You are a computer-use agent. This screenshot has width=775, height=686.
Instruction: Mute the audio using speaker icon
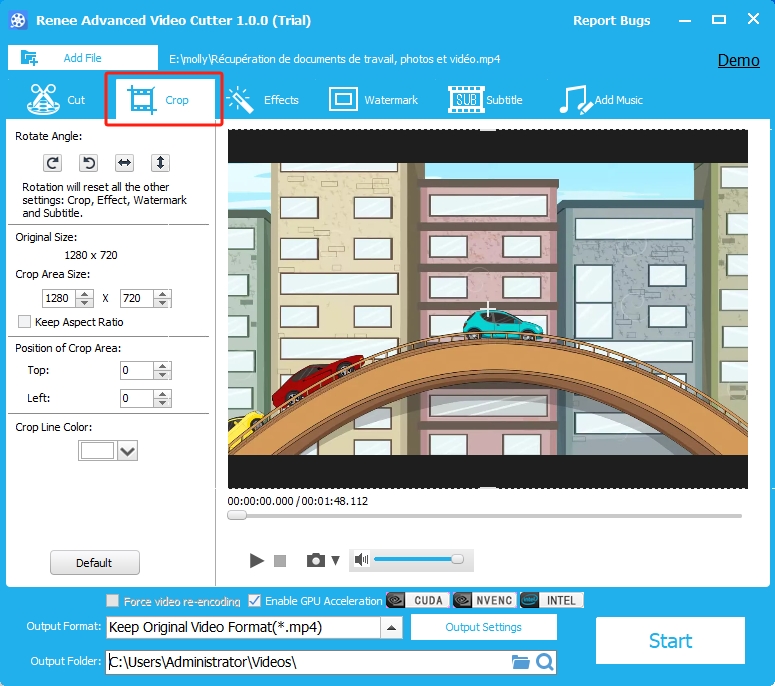pyautogui.click(x=362, y=560)
